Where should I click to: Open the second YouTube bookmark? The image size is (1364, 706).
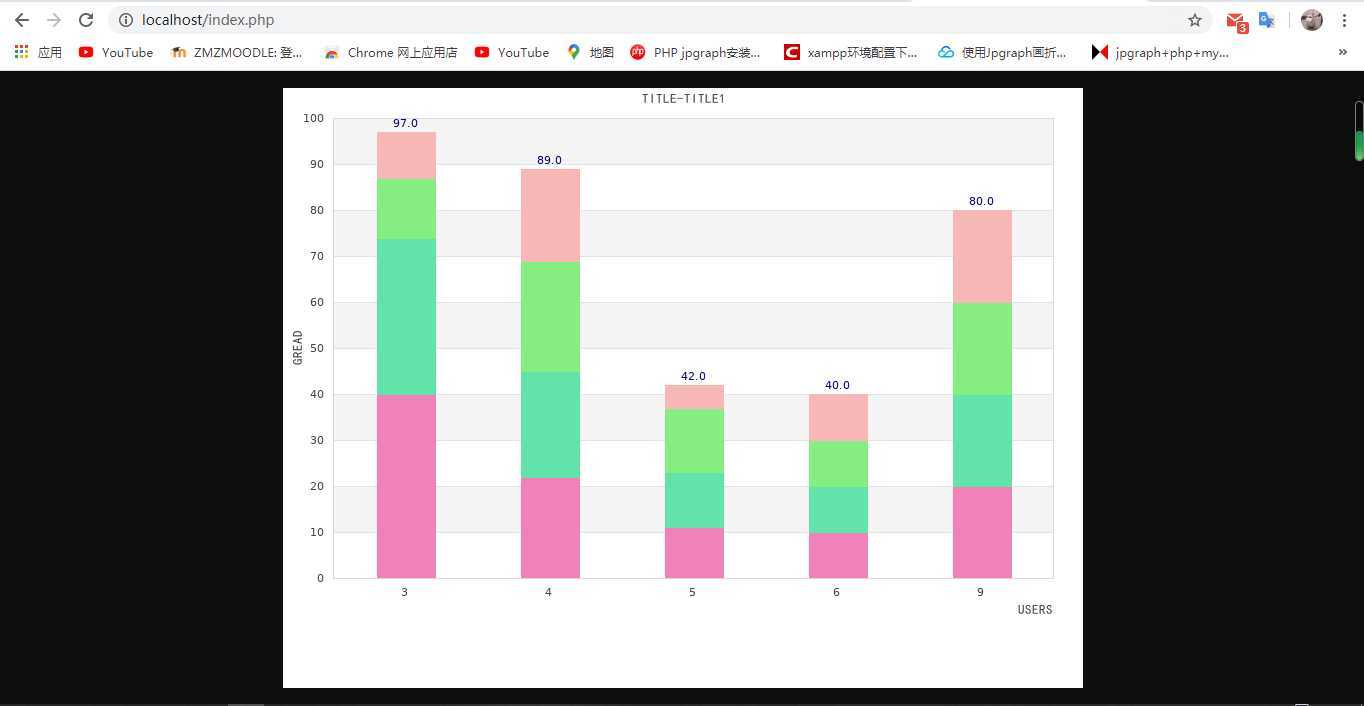[512, 52]
